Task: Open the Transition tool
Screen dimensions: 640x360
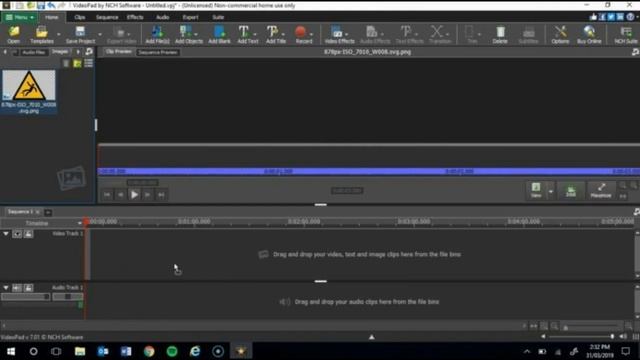Action: (x=440, y=34)
